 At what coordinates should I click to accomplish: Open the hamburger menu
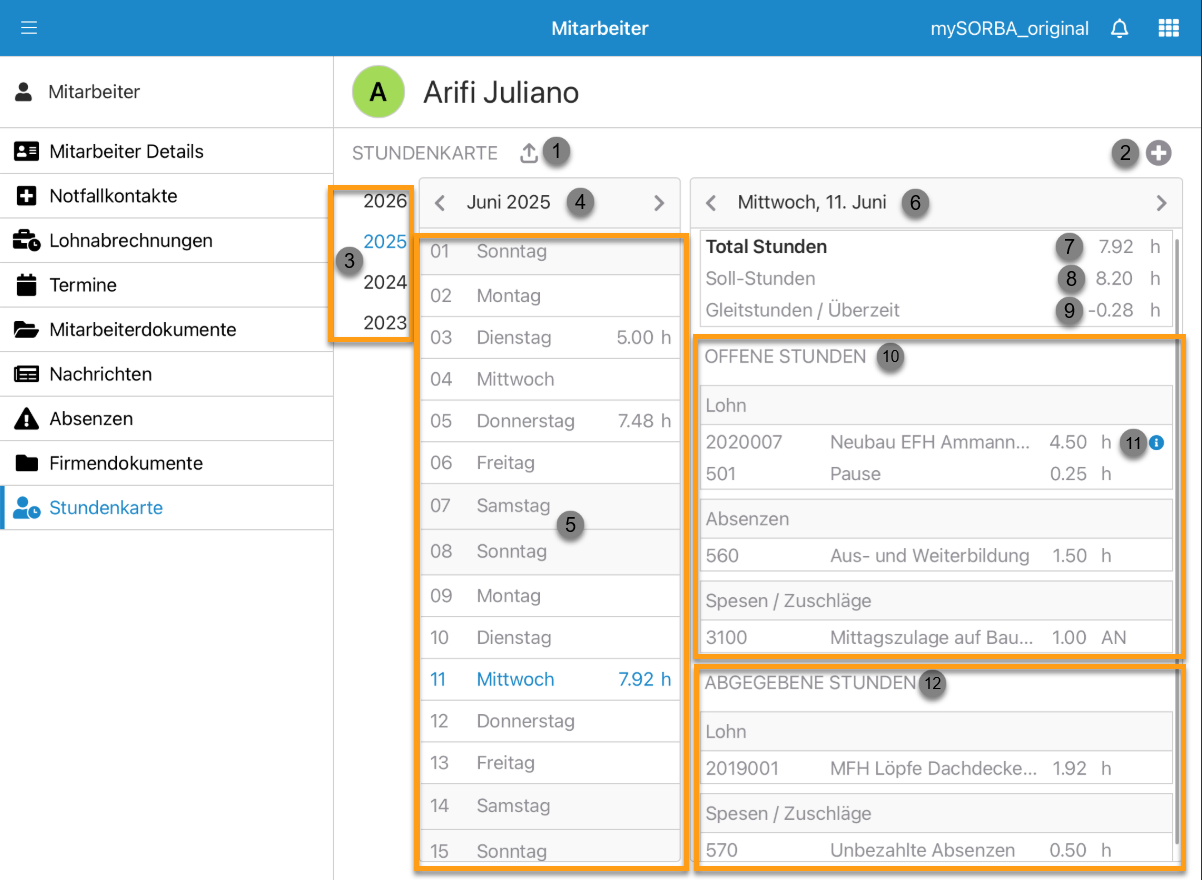(x=29, y=28)
